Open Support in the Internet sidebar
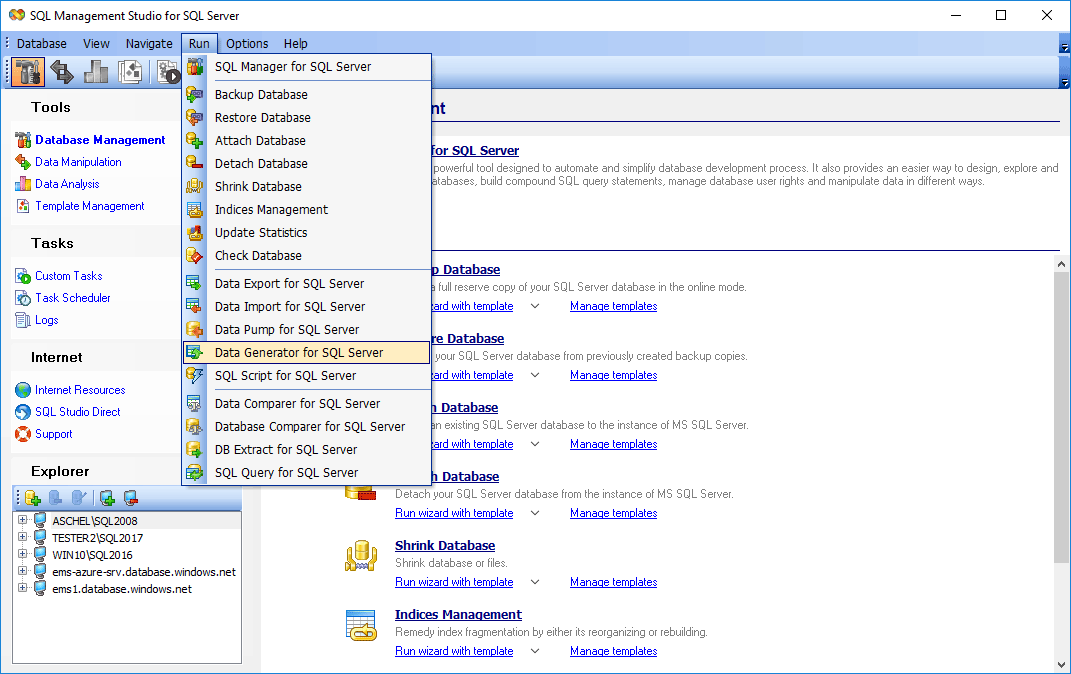 (x=53, y=434)
